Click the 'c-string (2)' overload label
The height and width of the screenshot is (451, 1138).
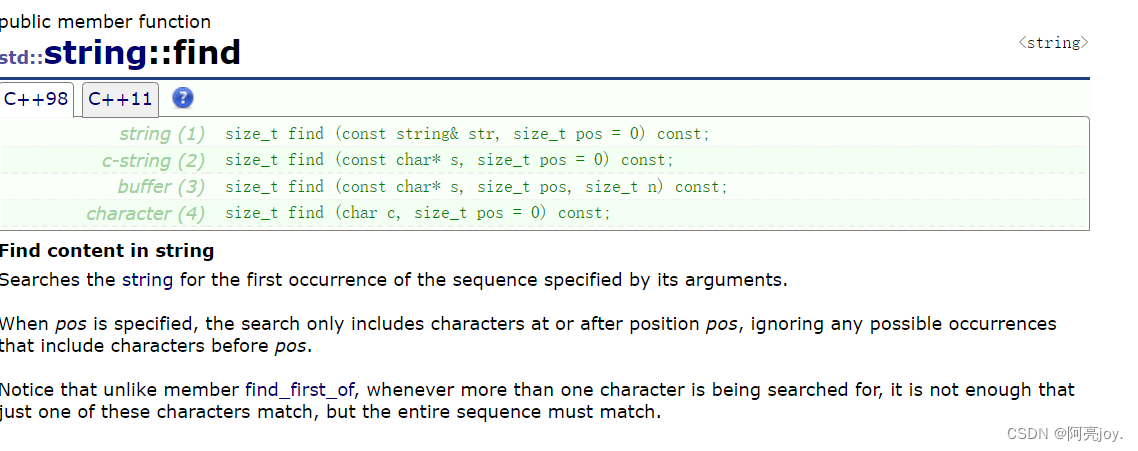coord(153,160)
